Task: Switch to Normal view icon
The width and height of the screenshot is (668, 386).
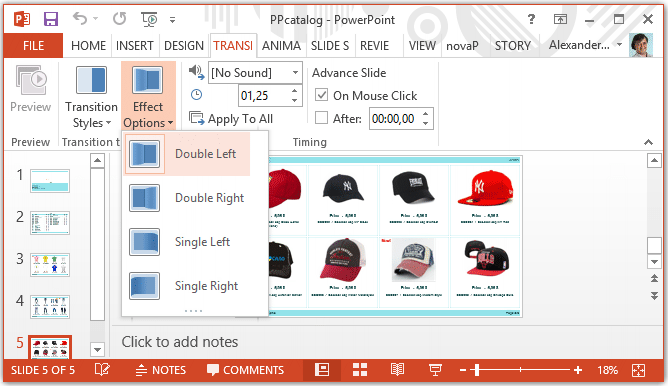Action: point(322,370)
